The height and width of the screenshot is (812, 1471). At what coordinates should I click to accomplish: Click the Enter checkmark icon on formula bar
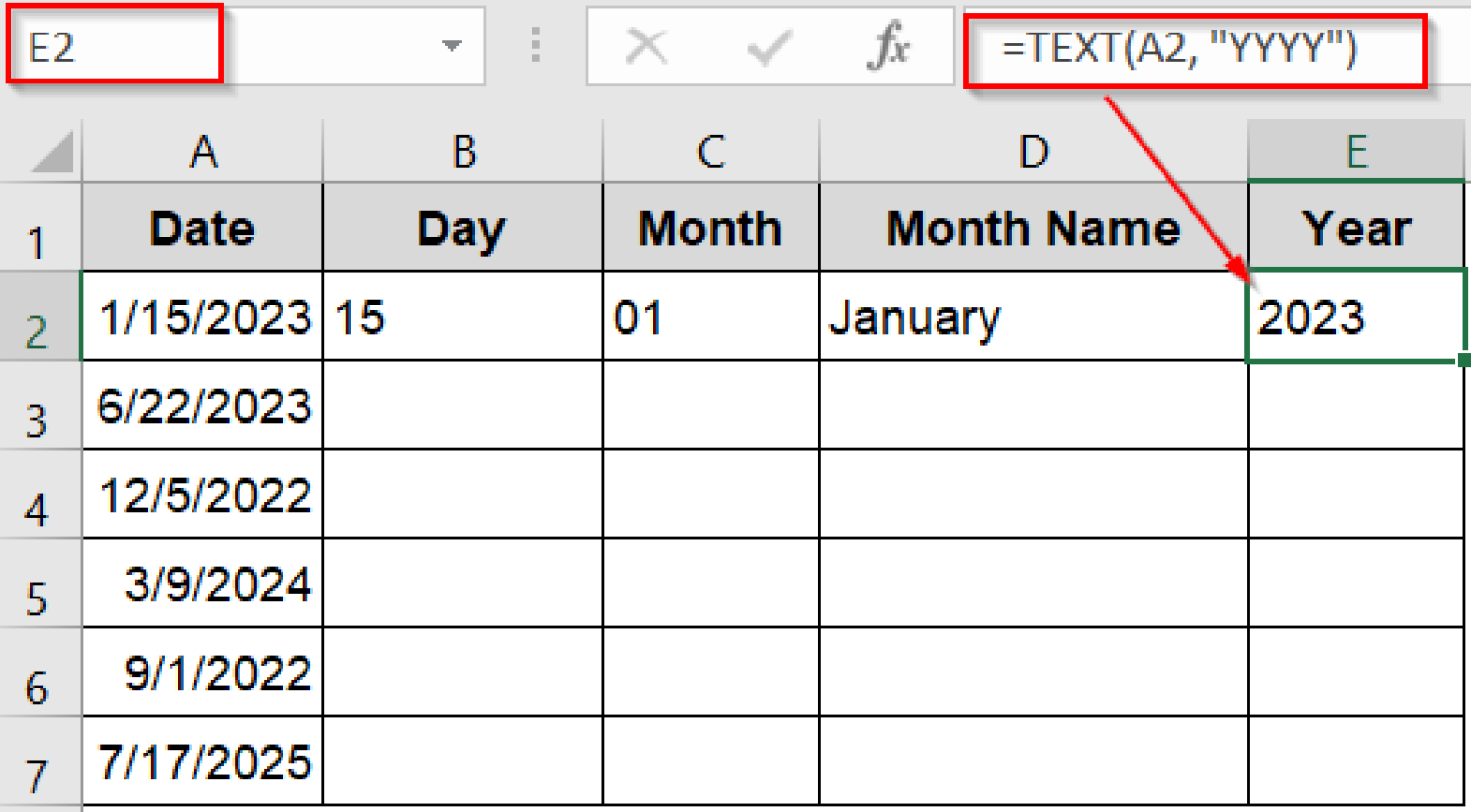pyautogui.click(x=766, y=46)
